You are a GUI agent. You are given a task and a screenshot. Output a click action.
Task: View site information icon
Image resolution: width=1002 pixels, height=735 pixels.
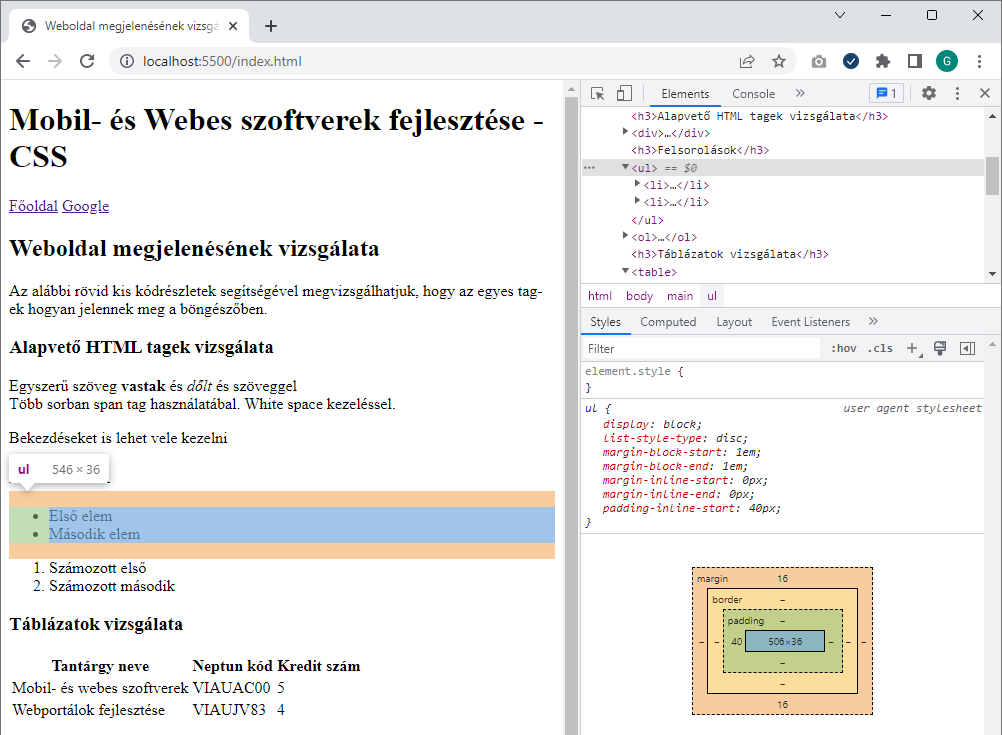tap(127, 61)
